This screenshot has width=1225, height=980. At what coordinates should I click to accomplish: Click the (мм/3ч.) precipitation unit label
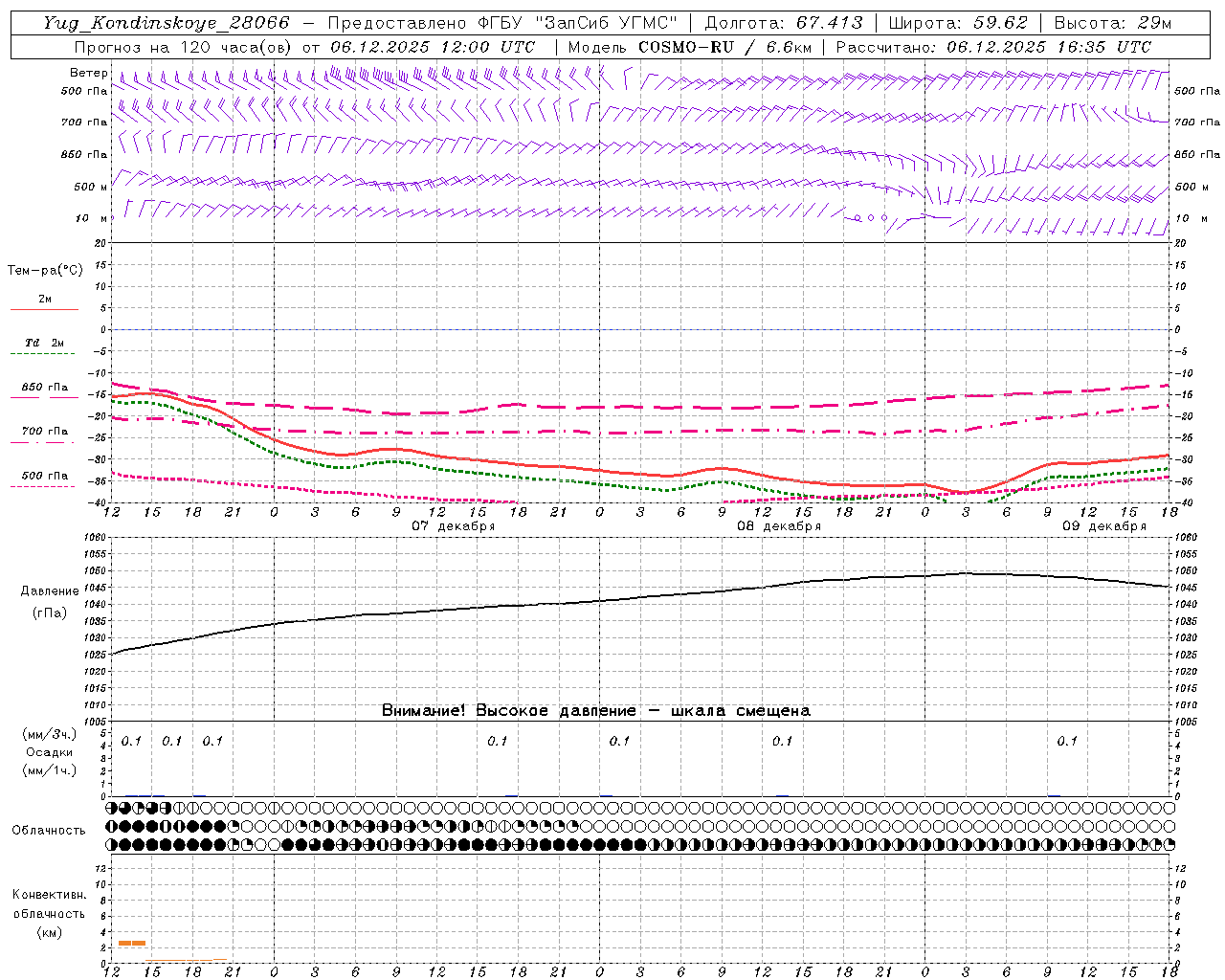point(50,734)
